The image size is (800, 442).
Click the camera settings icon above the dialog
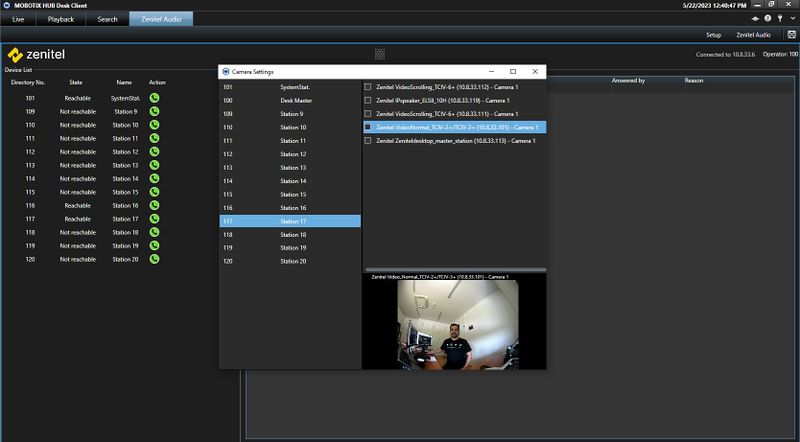point(380,54)
